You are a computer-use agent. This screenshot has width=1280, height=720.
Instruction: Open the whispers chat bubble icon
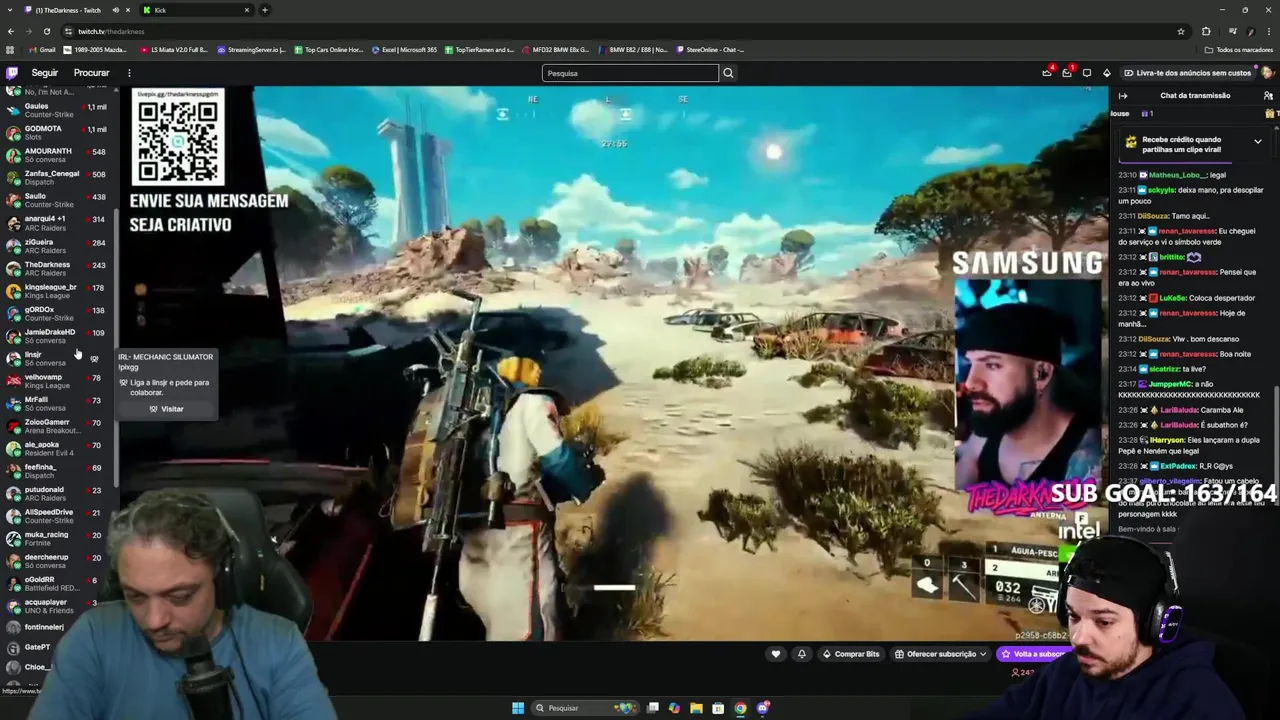pos(1087,73)
